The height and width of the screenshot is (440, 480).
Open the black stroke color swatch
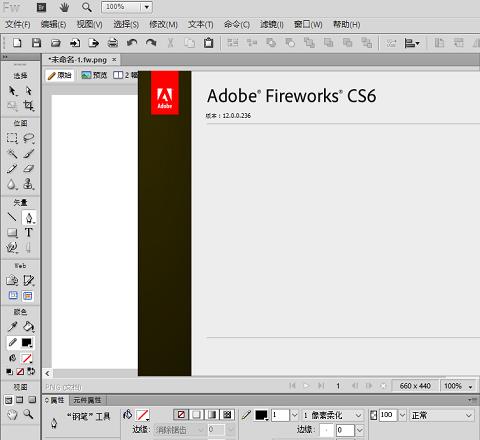(x=261, y=415)
